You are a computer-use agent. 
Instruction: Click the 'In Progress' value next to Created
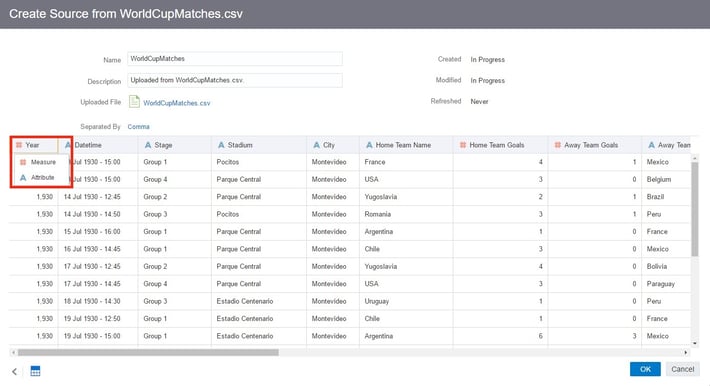click(487, 59)
